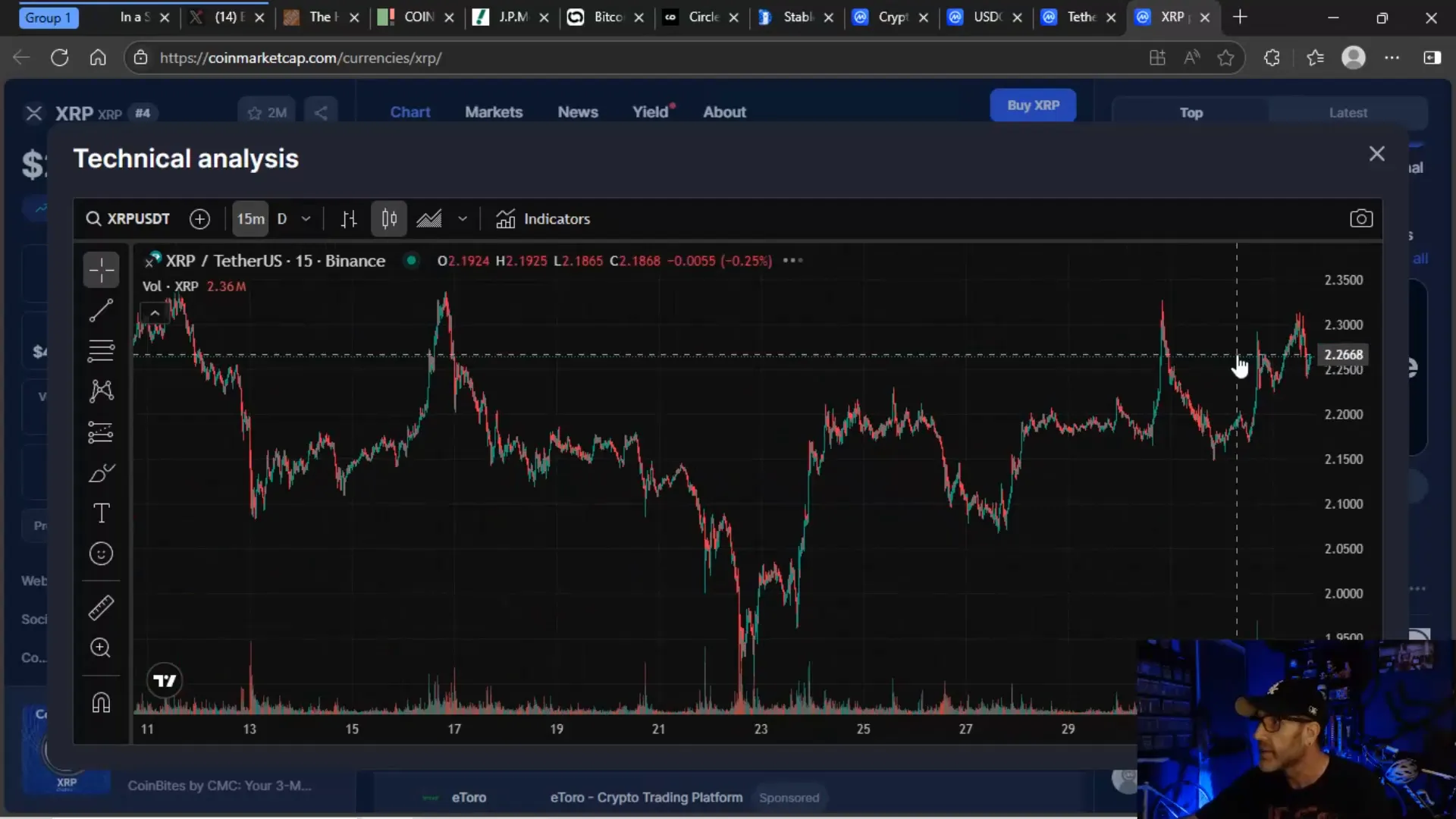Select the 15m timeframe

click(250, 219)
